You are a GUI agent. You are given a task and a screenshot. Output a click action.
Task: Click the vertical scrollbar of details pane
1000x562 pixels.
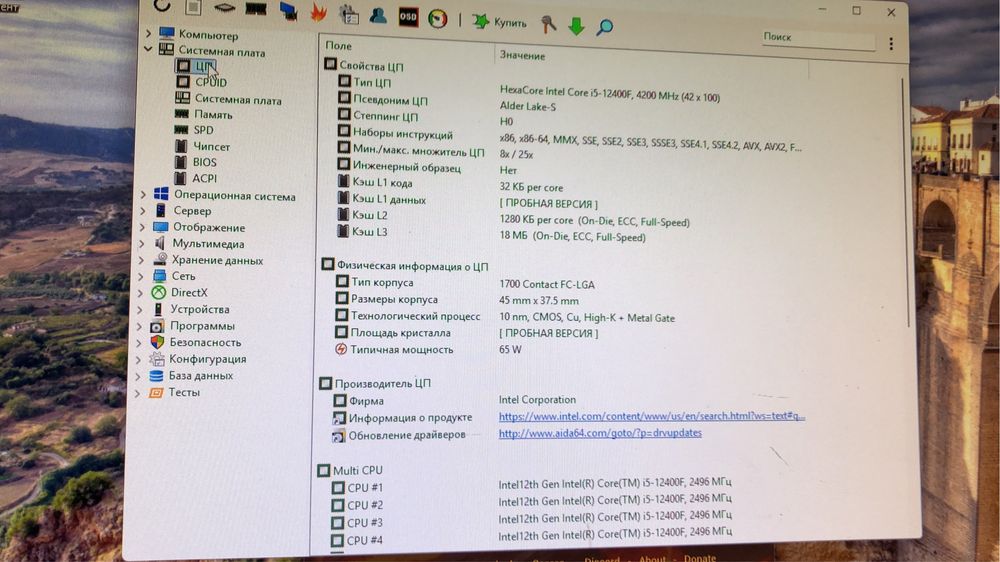[906, 203]
